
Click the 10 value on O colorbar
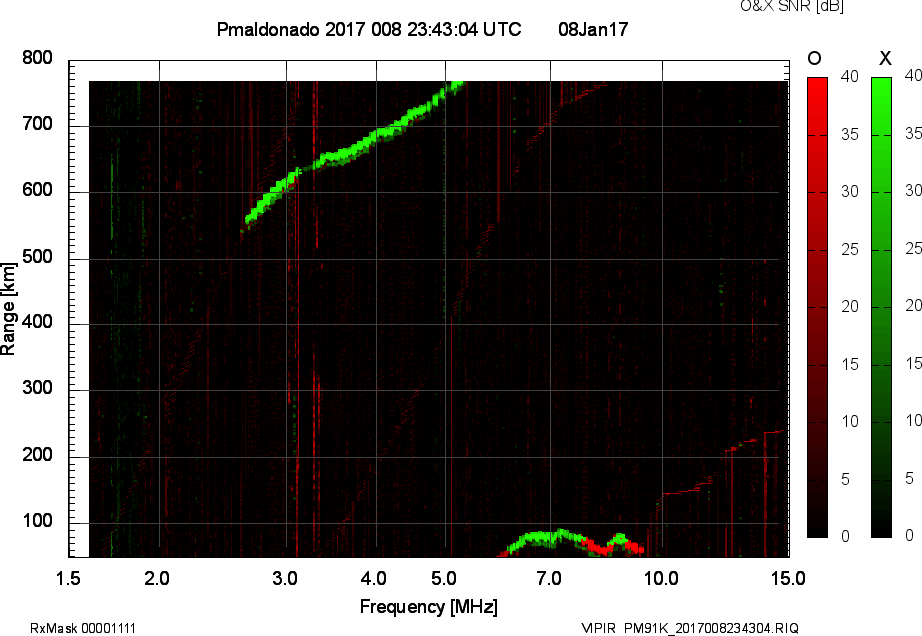[x=850, y=421]
